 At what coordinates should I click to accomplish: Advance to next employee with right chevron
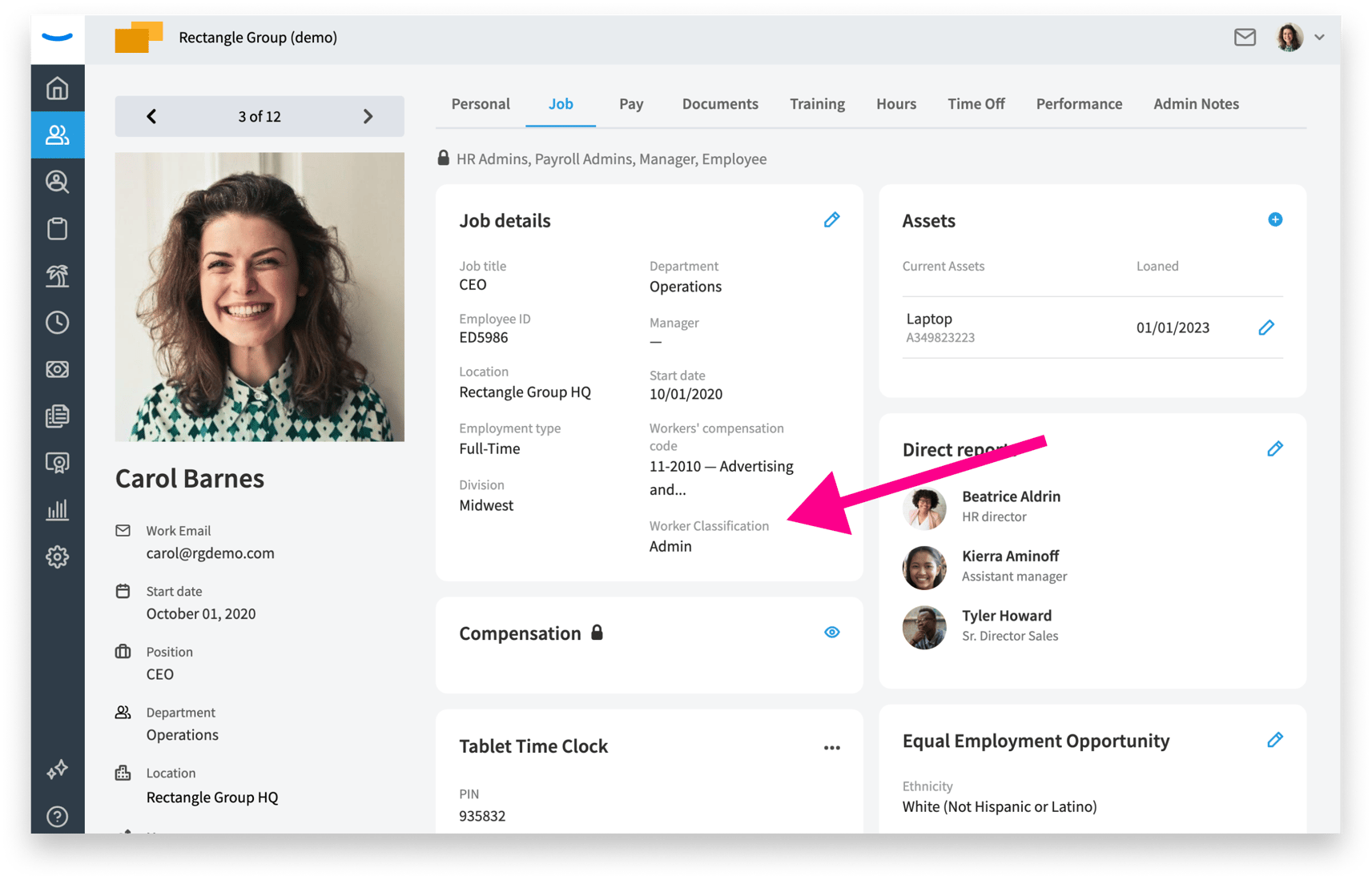[x=368, y=116]
